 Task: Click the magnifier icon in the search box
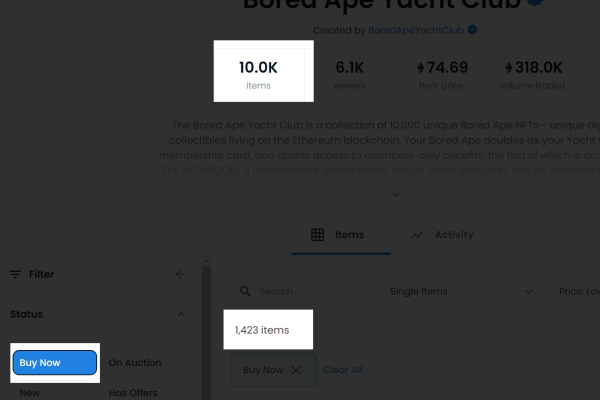coord(245,291)
